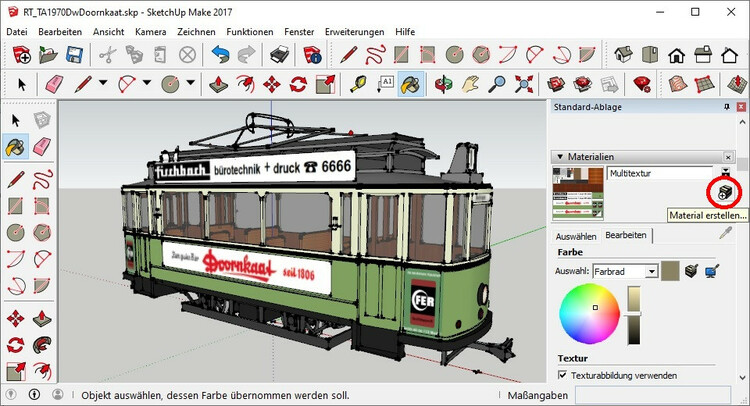Click the brightness slider beside the color wheel
Image resolution: width=750 pixels, height=406 pixels.
pos(634,315)
